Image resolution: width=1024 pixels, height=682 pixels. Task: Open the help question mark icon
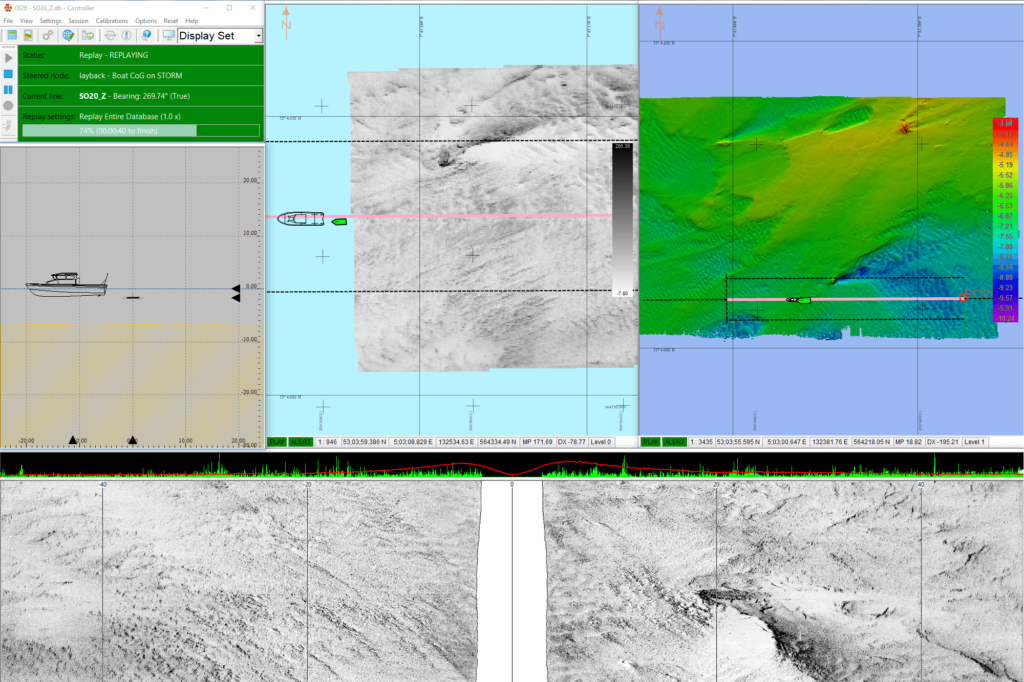point(147,35)
